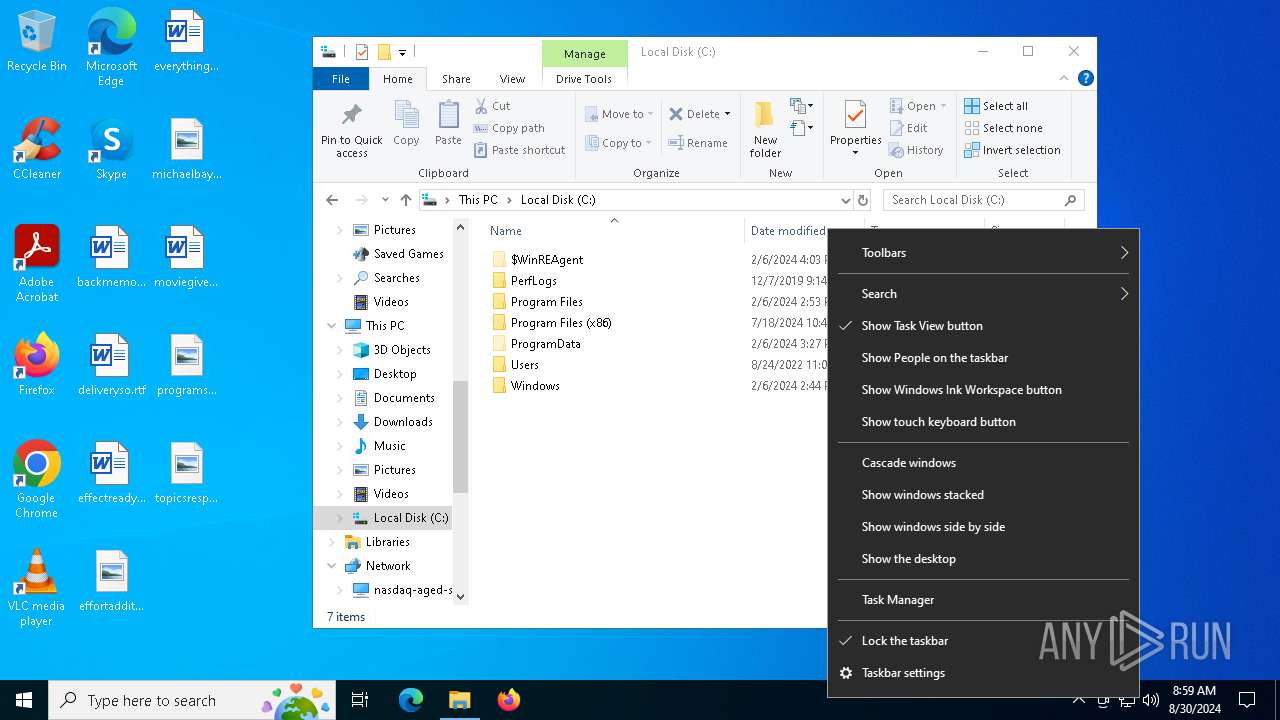Viewport: 1280px width, 720px height.
Task: Open Properties from the ribbon
Action: pos(855,129)
